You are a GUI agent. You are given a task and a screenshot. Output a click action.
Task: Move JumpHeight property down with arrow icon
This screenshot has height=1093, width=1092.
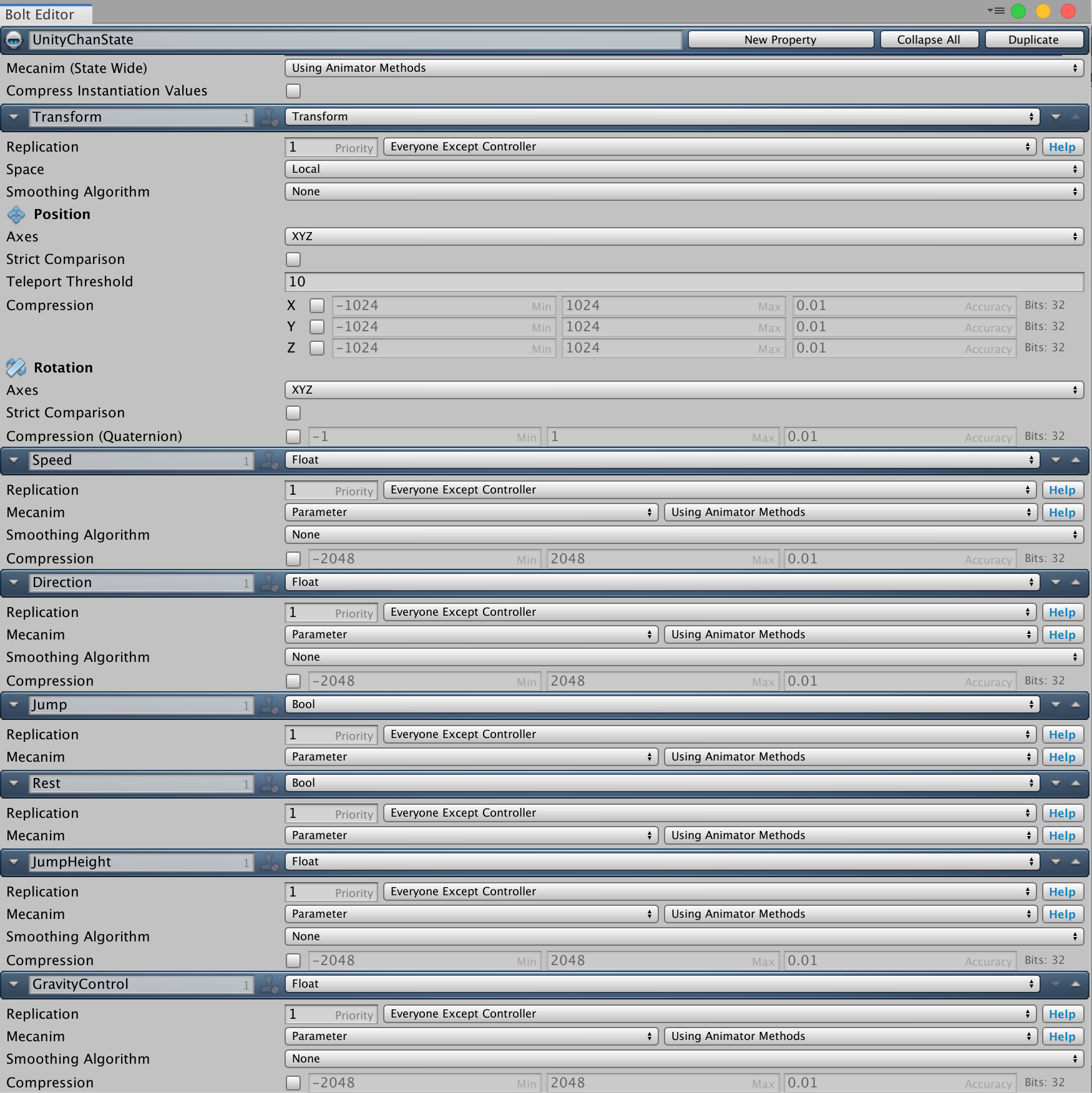click(x=1056, y=862)
